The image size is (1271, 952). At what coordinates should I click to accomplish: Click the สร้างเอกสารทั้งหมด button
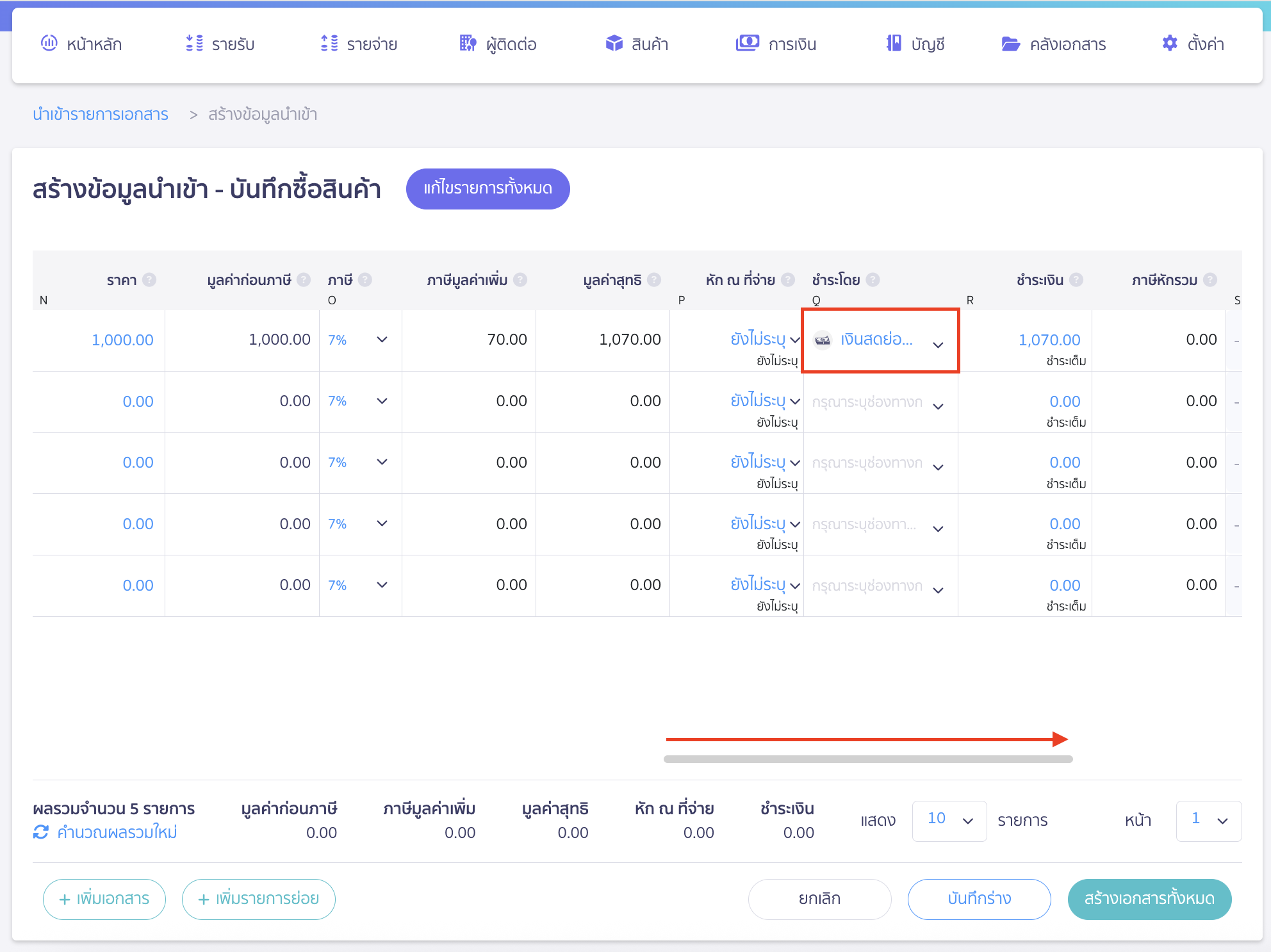pos(1149,899)
